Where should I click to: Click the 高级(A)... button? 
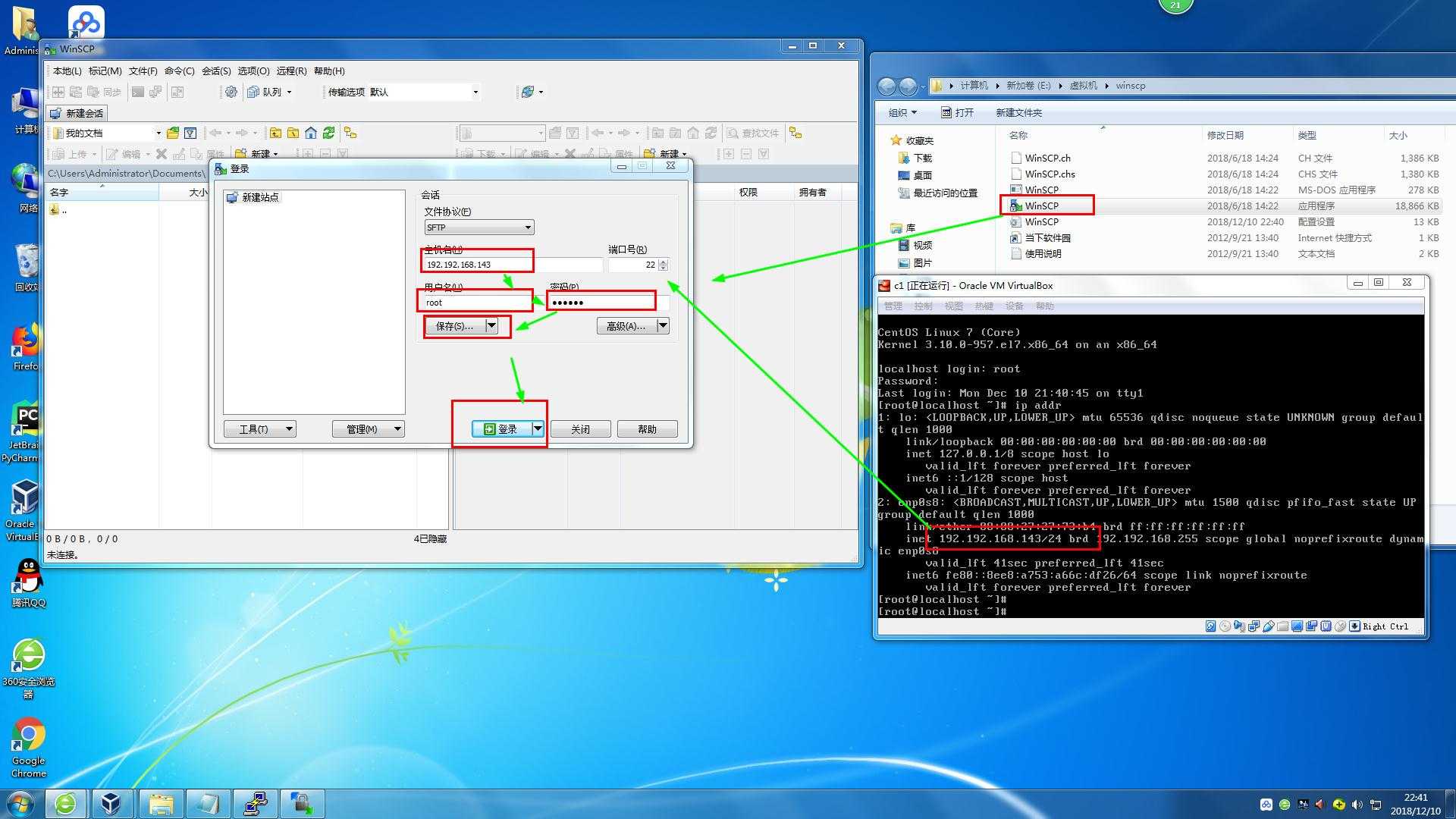pyautogui.click(x=626, y=325)
